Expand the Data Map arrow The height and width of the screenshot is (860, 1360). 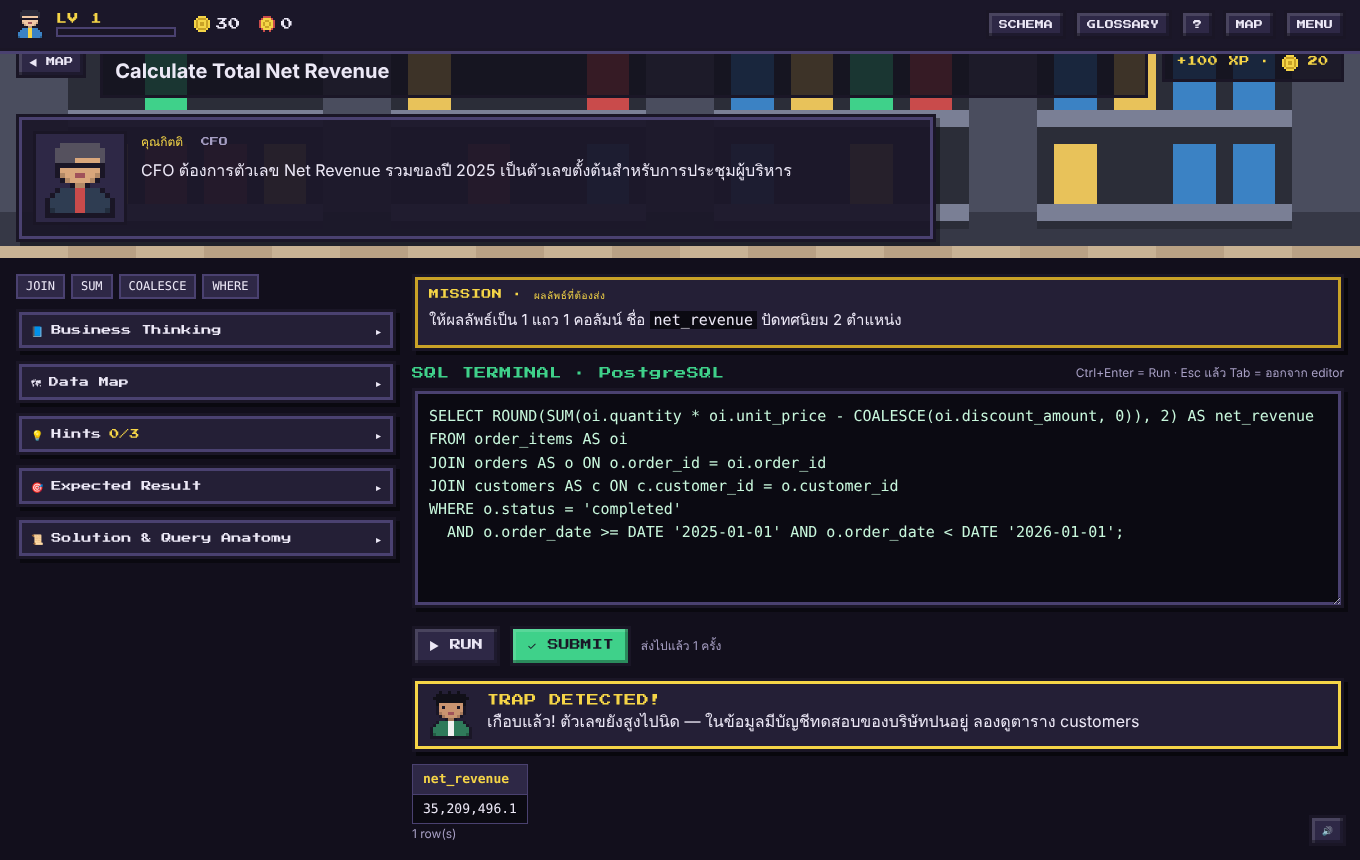tap(378, 383)
